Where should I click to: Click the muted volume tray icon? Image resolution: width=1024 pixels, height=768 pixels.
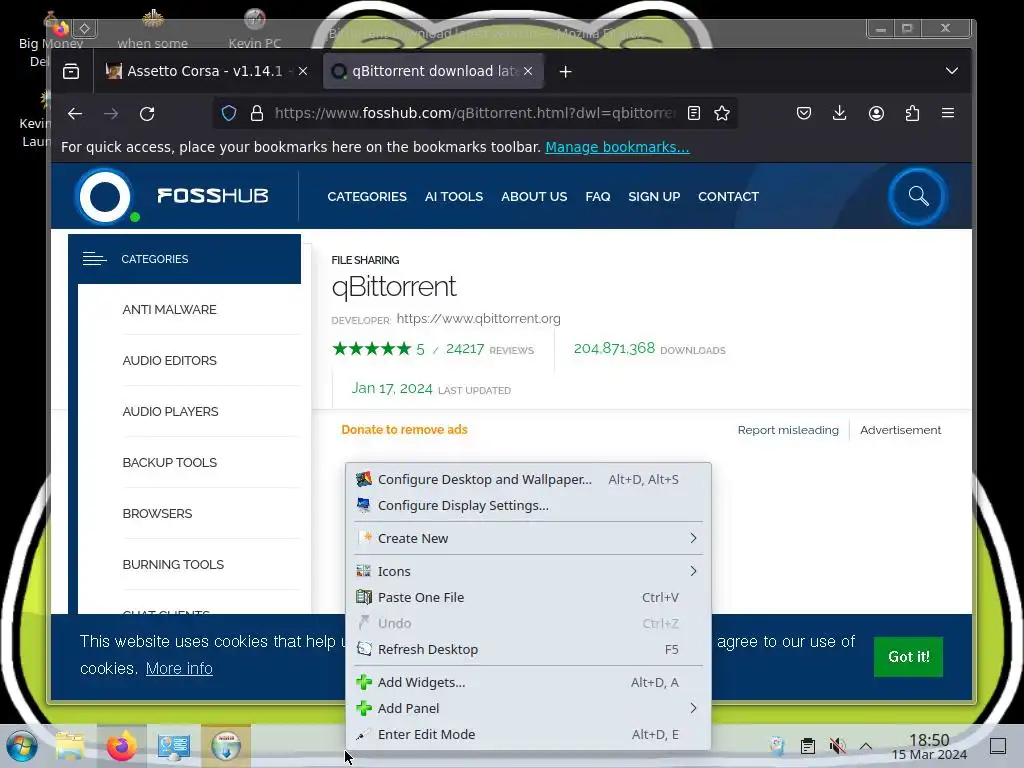(x=837, y=746)
